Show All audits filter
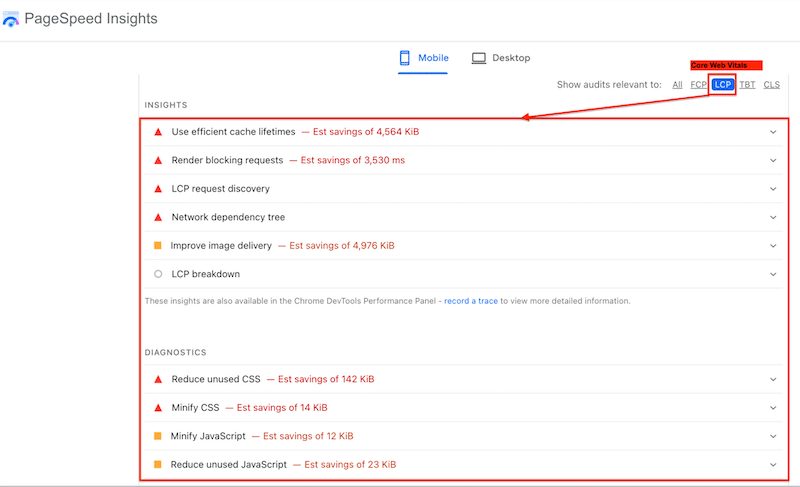800x487 pixels. [x=677, y=85]
